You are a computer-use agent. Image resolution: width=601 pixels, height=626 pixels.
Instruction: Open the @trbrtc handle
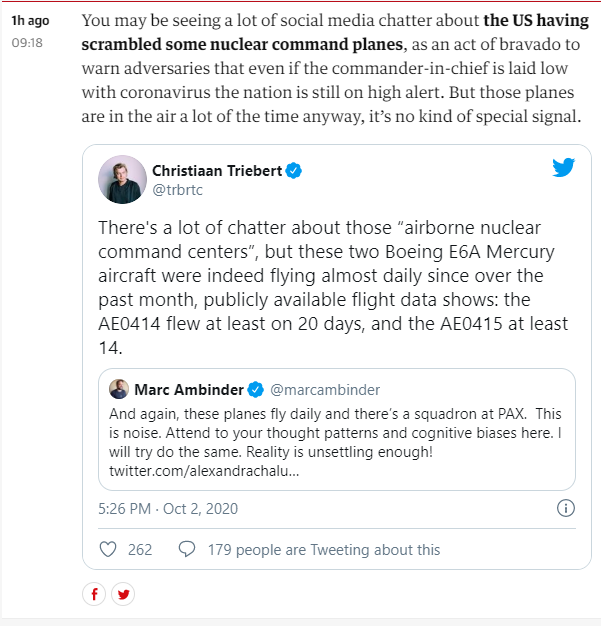(177, 190)
